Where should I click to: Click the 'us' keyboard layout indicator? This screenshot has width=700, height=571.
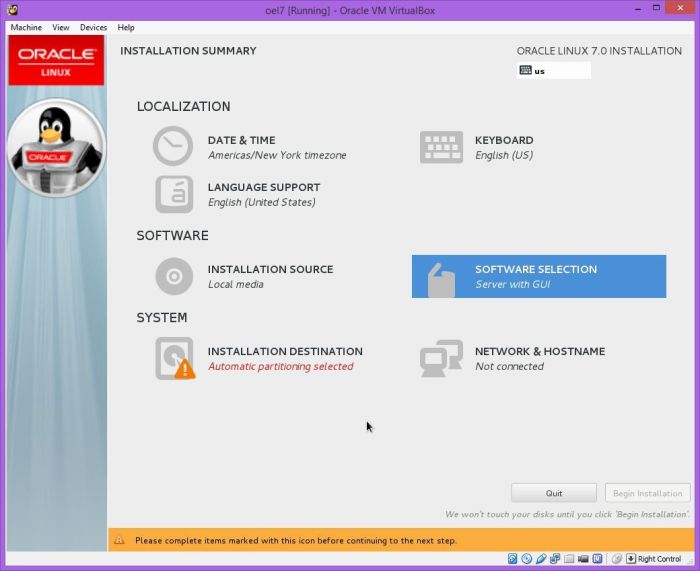554,71
